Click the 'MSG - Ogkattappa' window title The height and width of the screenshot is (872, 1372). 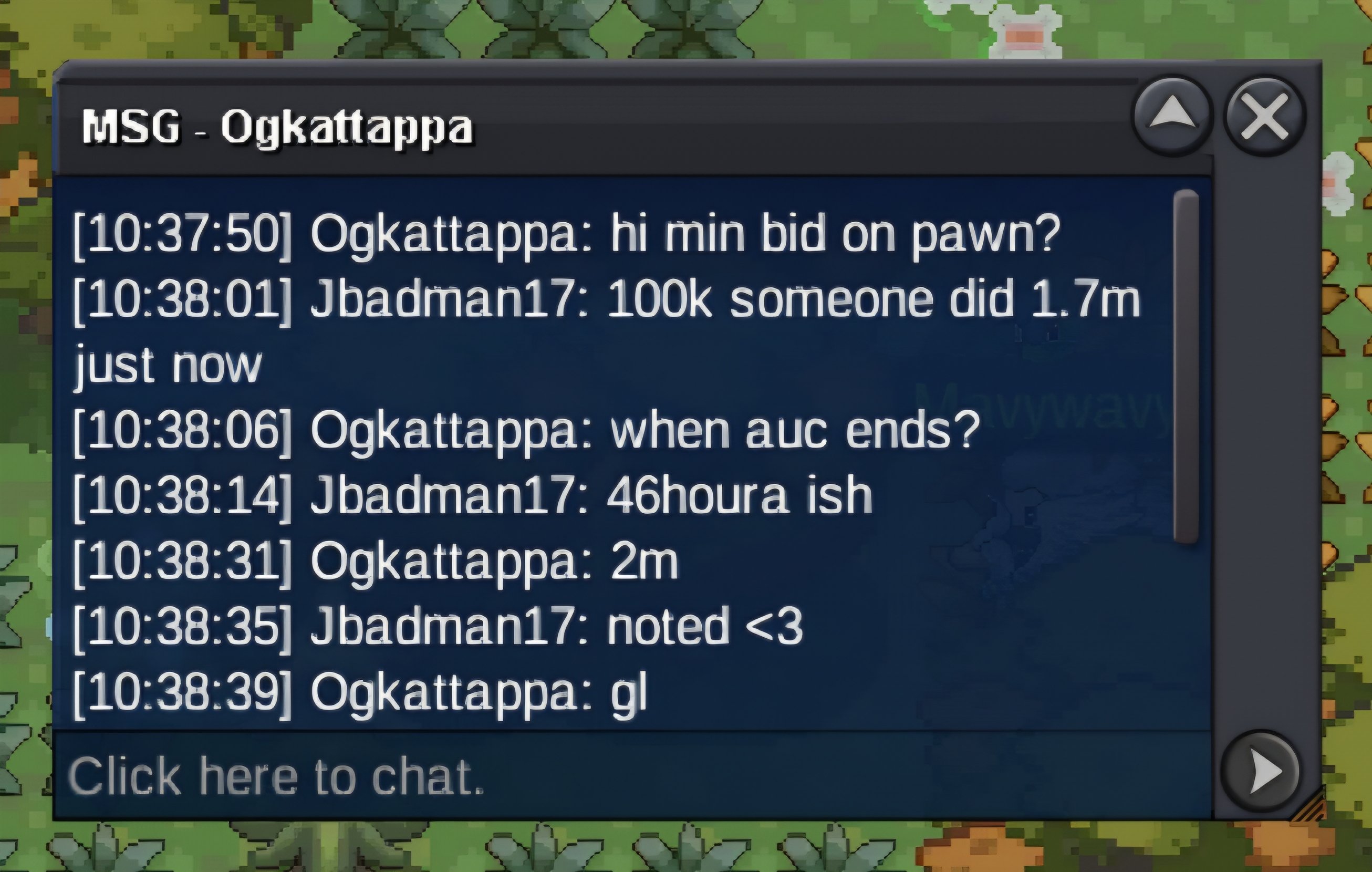(277, 127)
